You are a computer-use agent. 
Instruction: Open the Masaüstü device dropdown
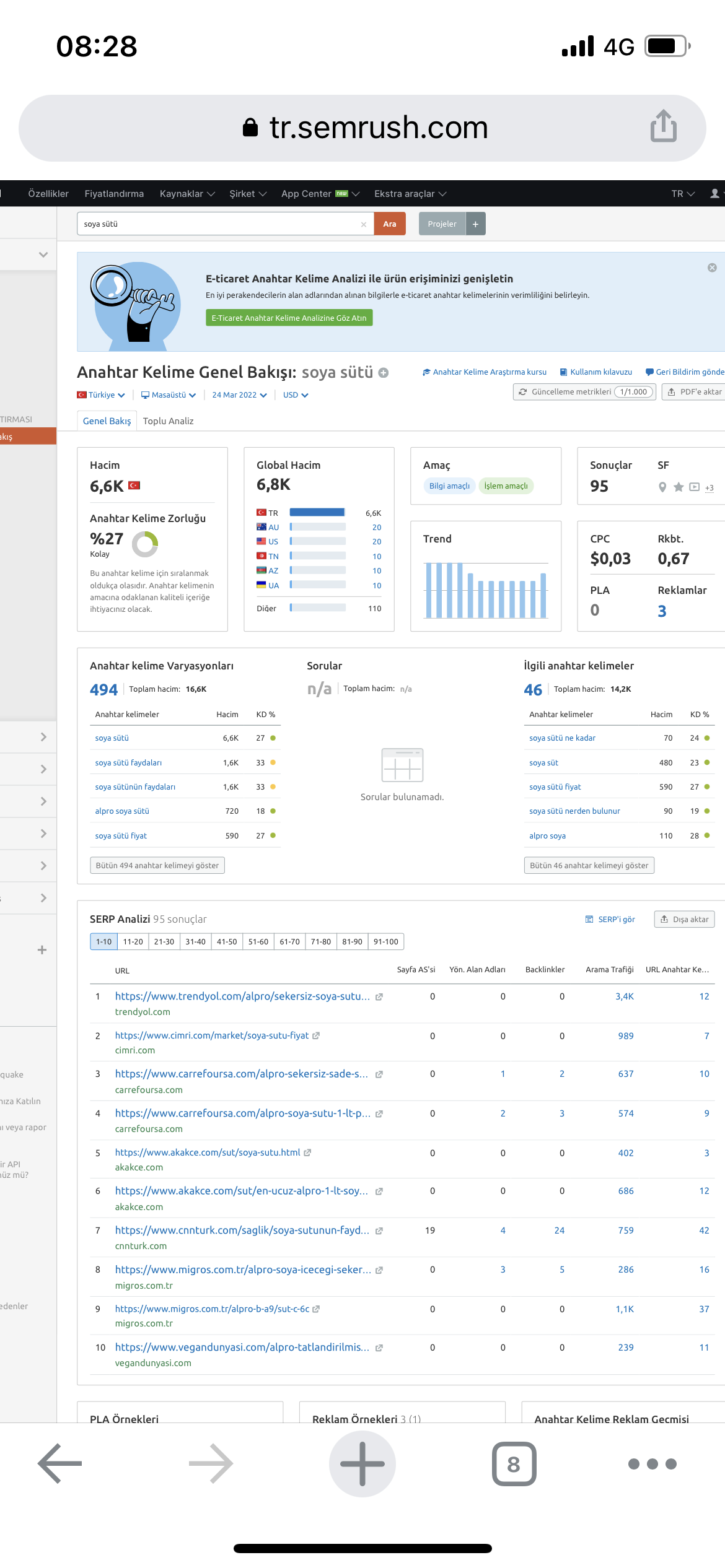[169, 395]
